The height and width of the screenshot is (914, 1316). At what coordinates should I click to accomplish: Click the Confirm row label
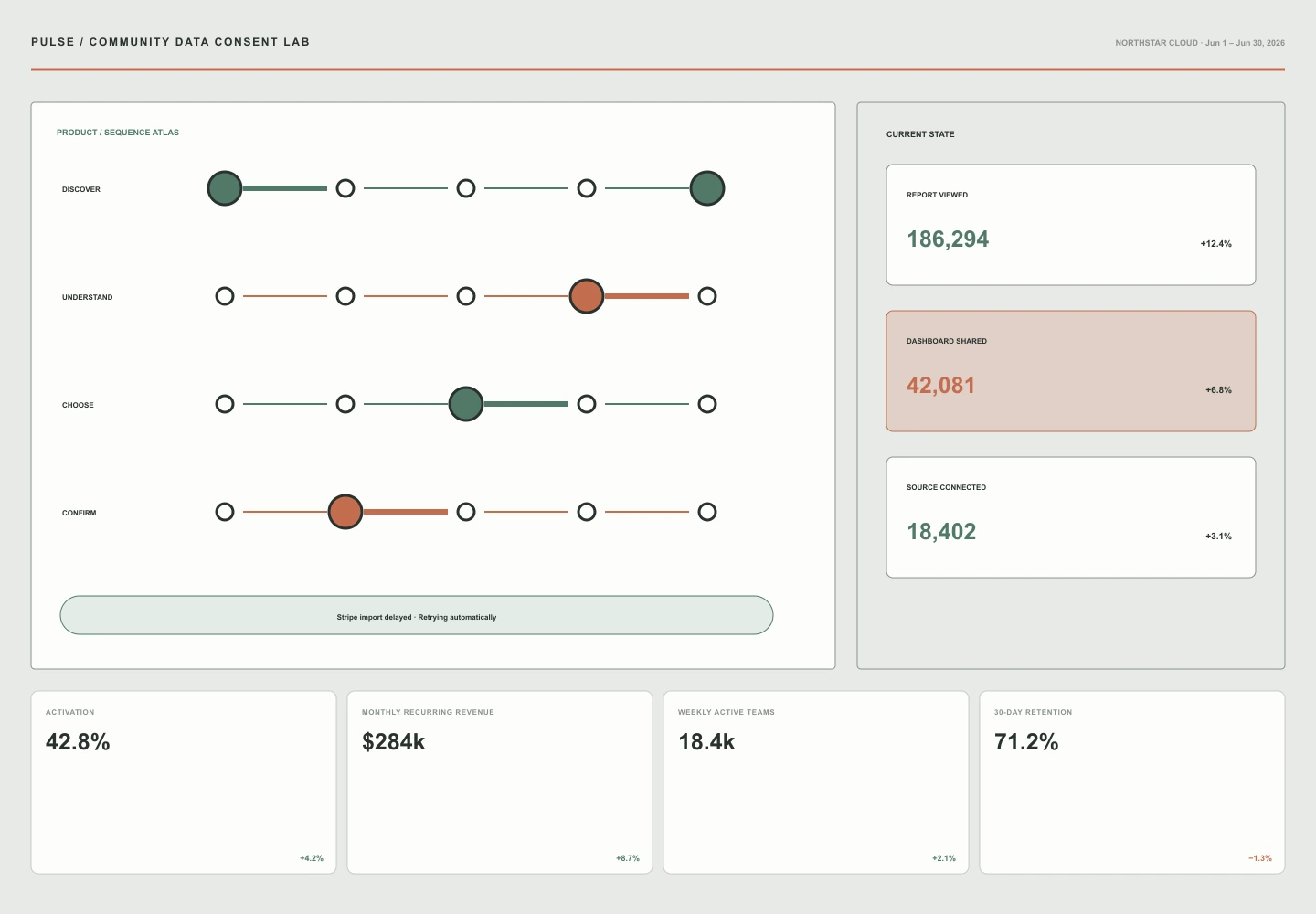point(80,513)
